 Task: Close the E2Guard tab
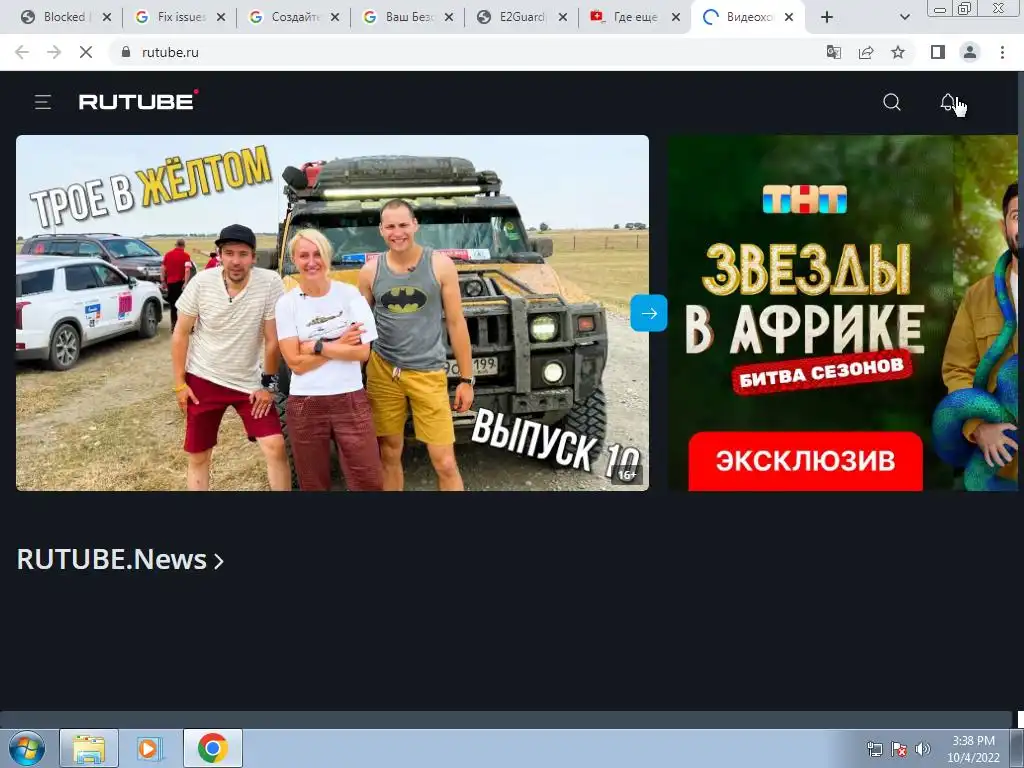tap(562, 17)
